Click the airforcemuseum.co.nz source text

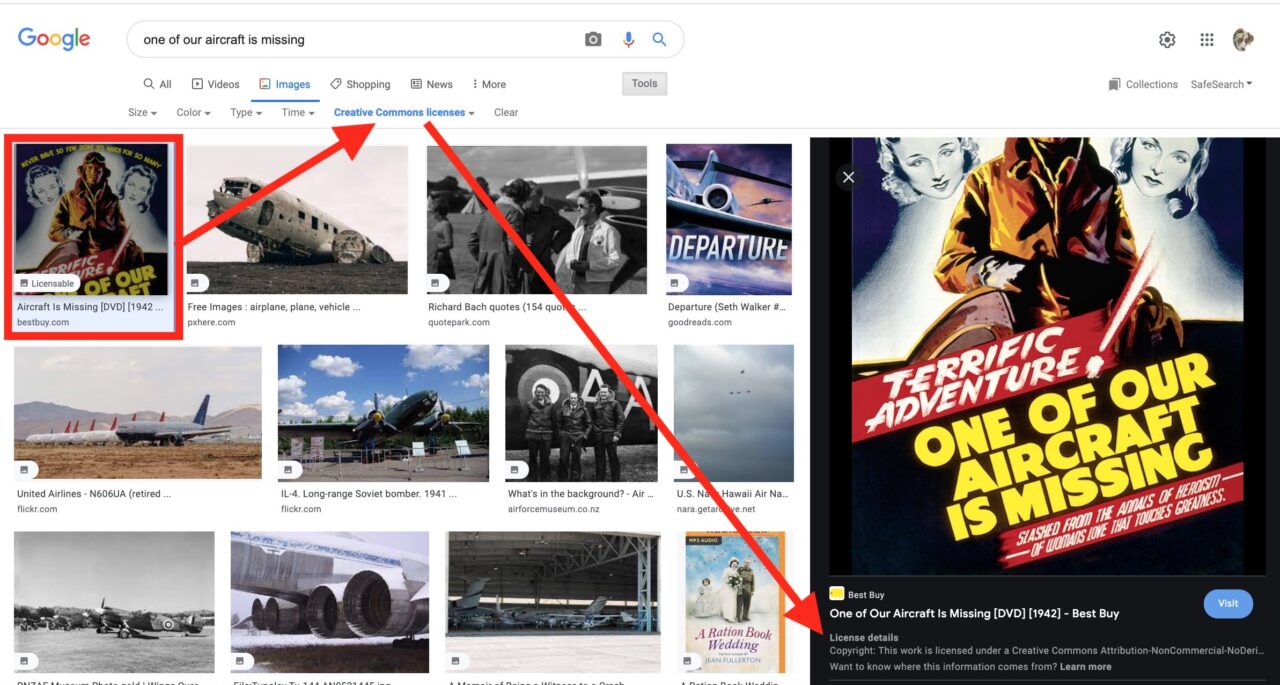[x=553, y=509]
